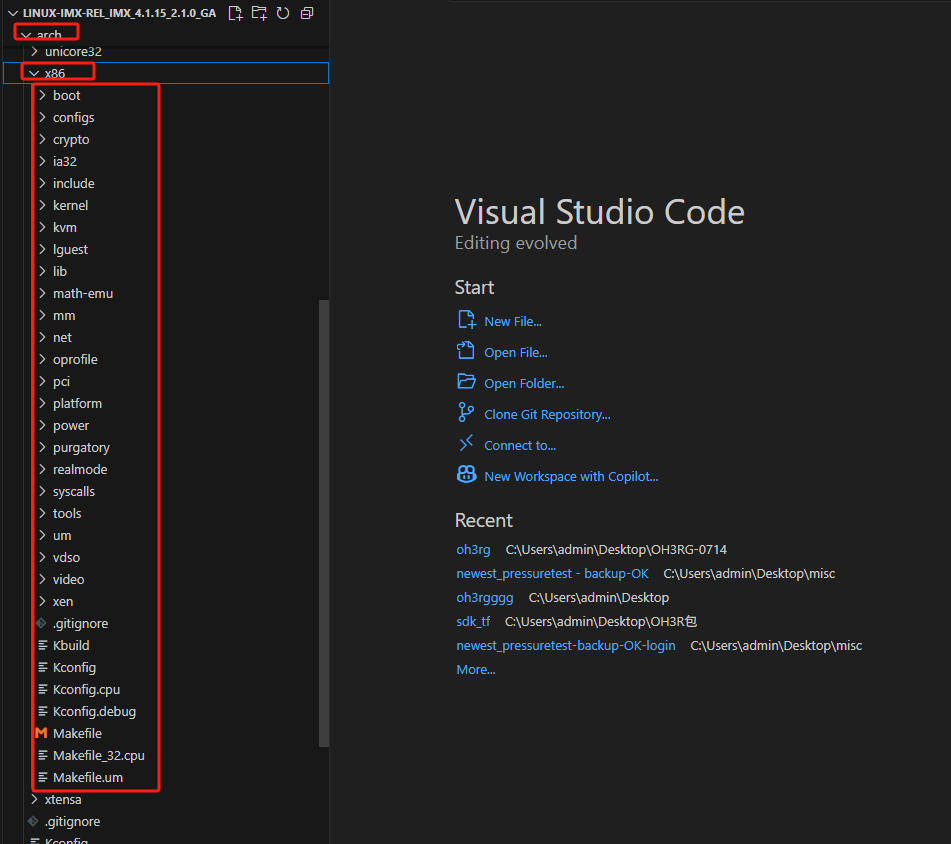
Task: Open recent newest_pressuretest - backup-OK
Action: 552,573
